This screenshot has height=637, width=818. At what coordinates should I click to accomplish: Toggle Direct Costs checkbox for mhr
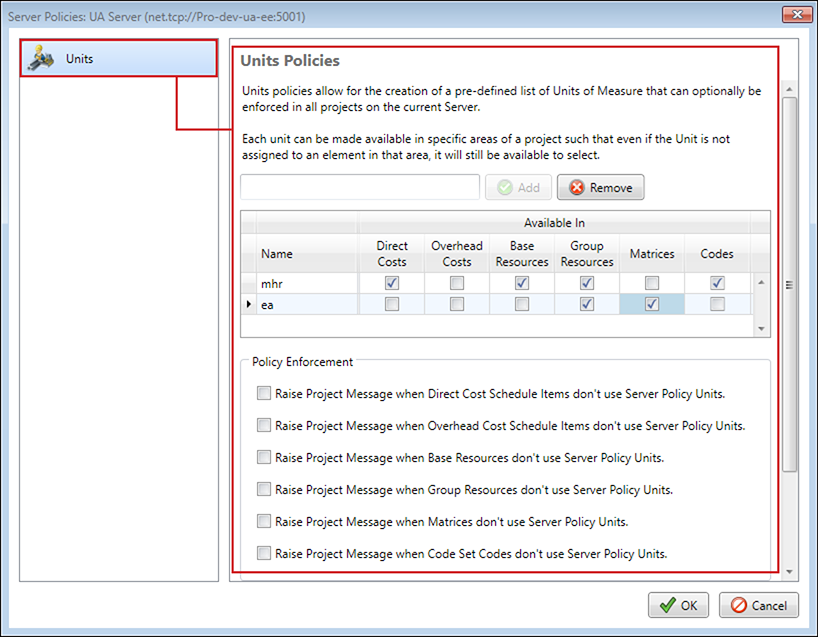[392, 284]
